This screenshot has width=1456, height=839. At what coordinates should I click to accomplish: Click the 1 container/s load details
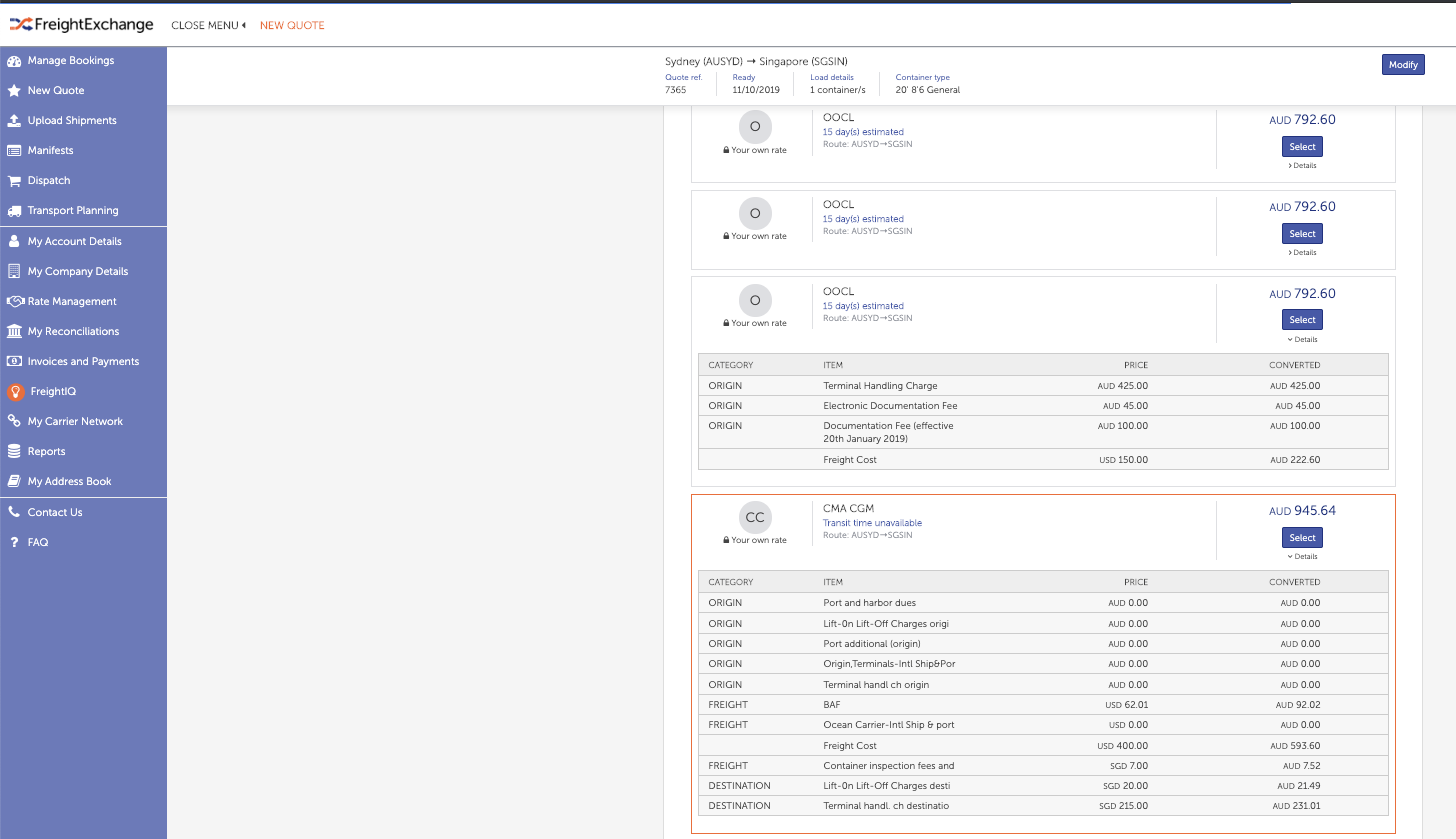(838, 90)
